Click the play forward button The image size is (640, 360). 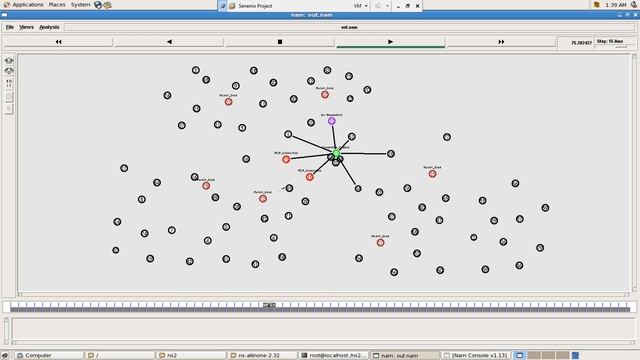[x=391, y=42]
